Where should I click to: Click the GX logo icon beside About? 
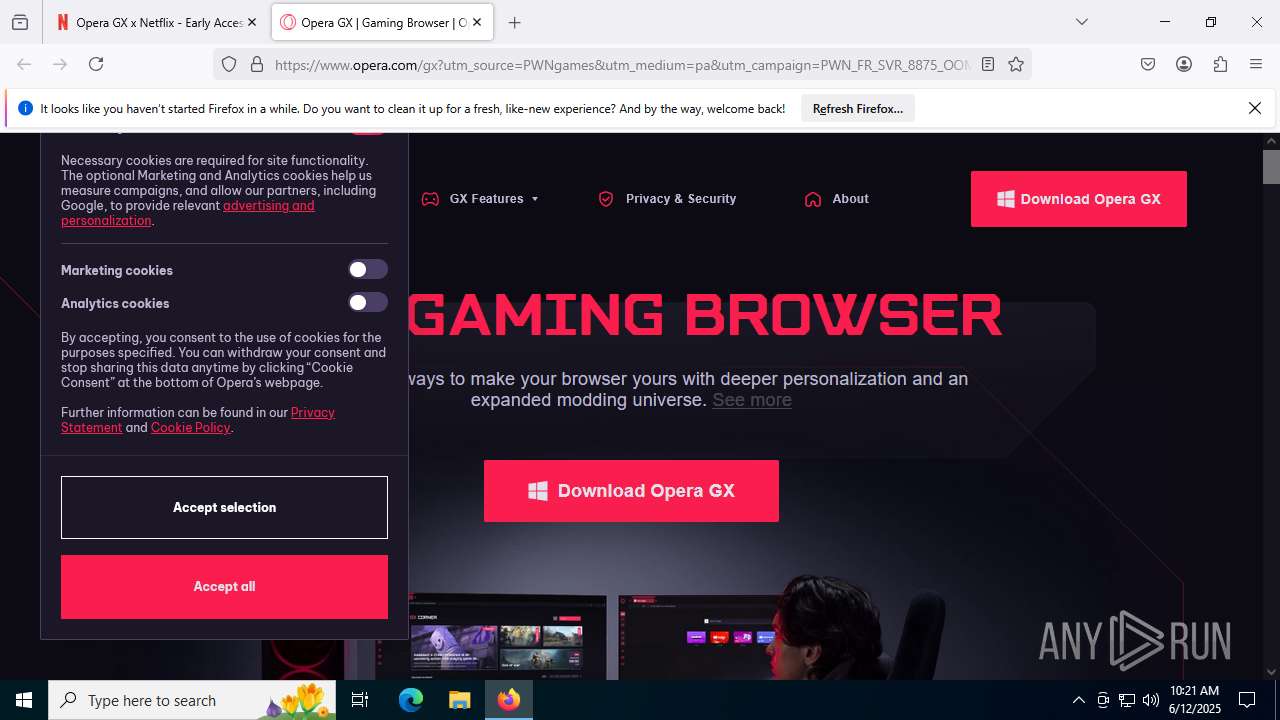click(813, 199)
